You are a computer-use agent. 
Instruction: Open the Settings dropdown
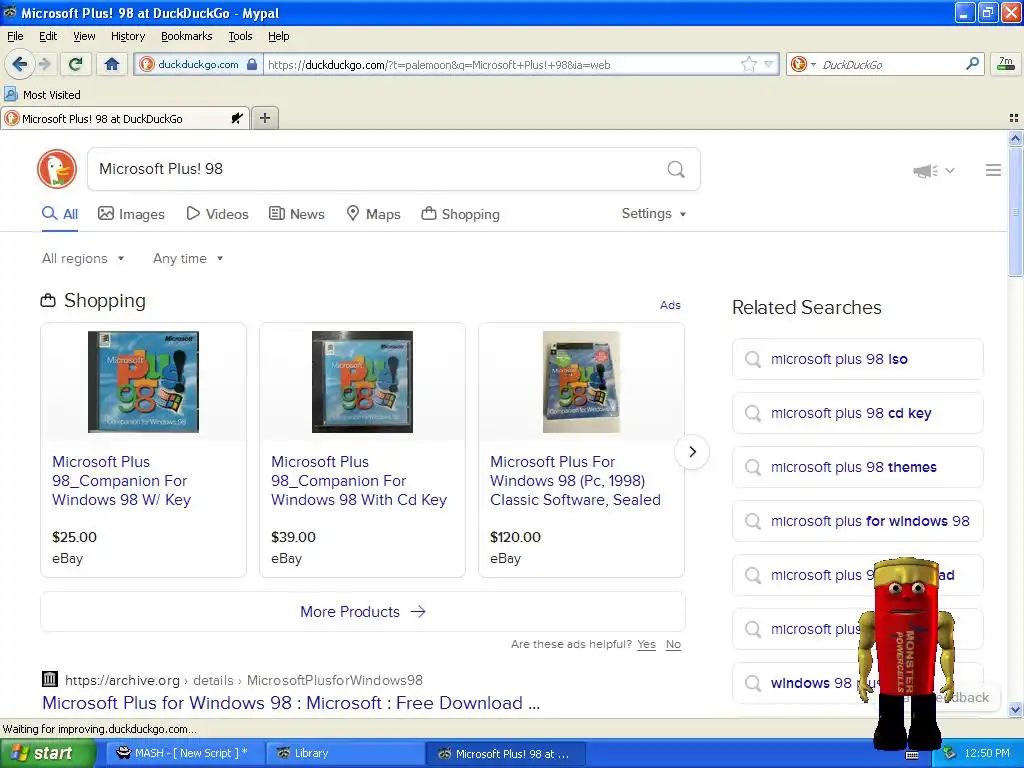tap(654, 214)
